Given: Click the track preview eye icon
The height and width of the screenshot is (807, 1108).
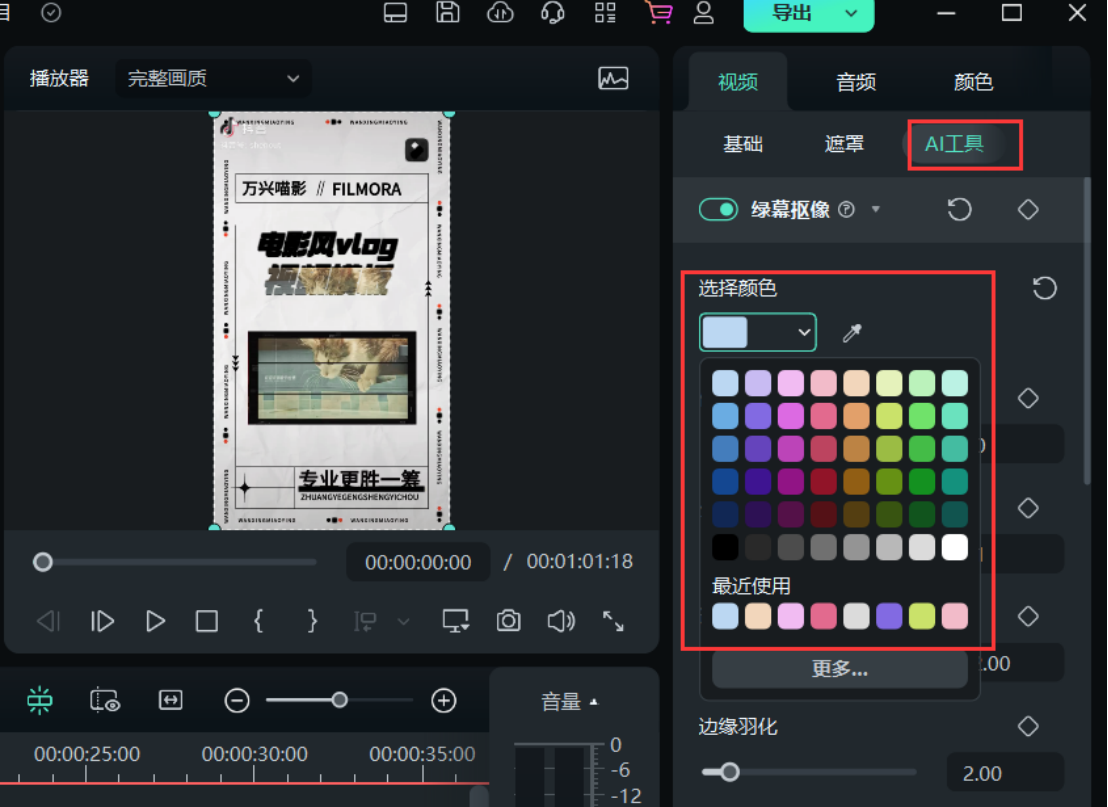Looking at the screenshot, I should click(x=105, y=700).
